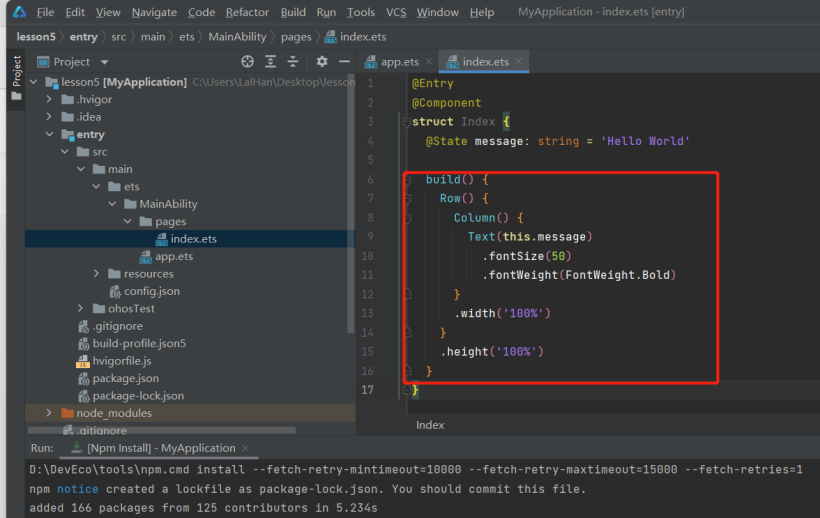The height and width of the screenshot is (518, 820).
Task: Select hvigorfile.js in project tree
Action: tap(121, 361)
